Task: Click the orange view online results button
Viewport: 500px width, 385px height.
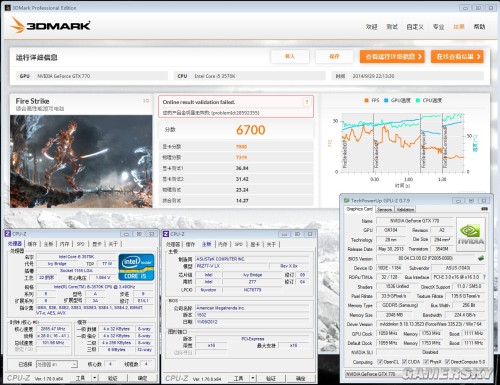Action: click(457, 57)
